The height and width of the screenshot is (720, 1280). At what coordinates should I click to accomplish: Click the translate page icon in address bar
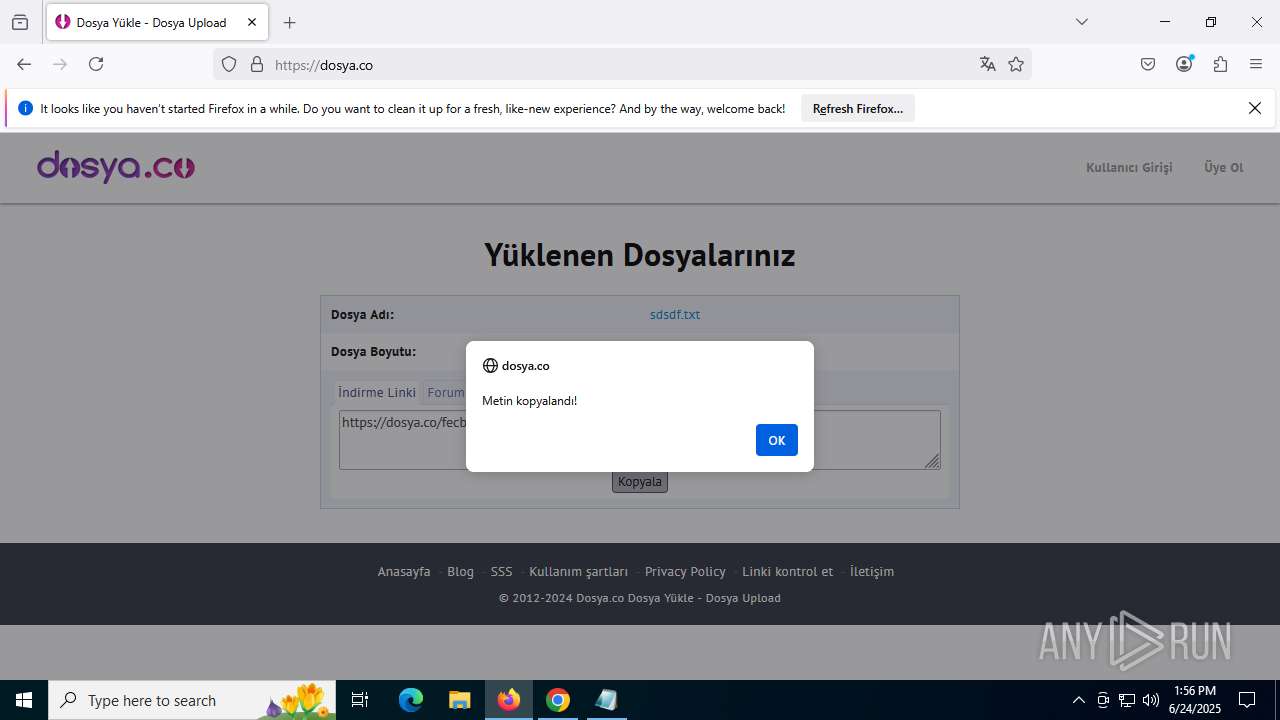click(x=988, y=64)
